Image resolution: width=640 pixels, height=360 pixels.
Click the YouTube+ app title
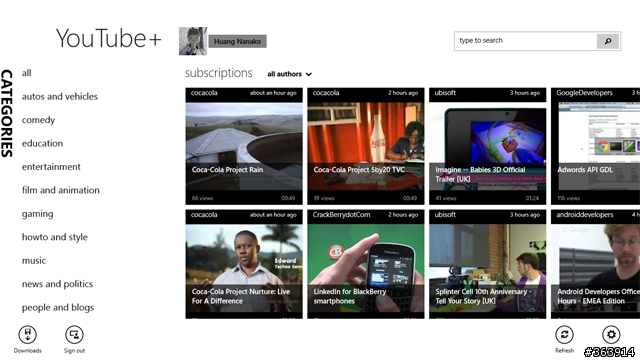tap(109, 39)
